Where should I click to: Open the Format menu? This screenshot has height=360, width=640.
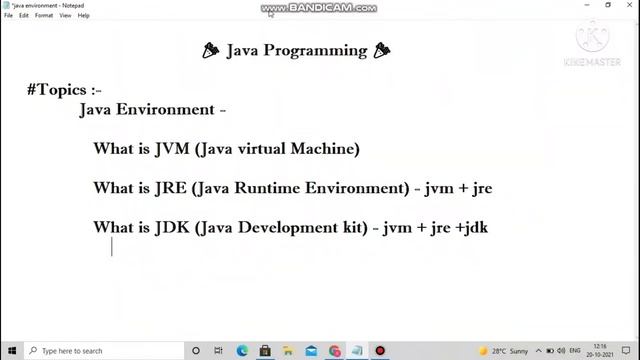pos(44,16)
